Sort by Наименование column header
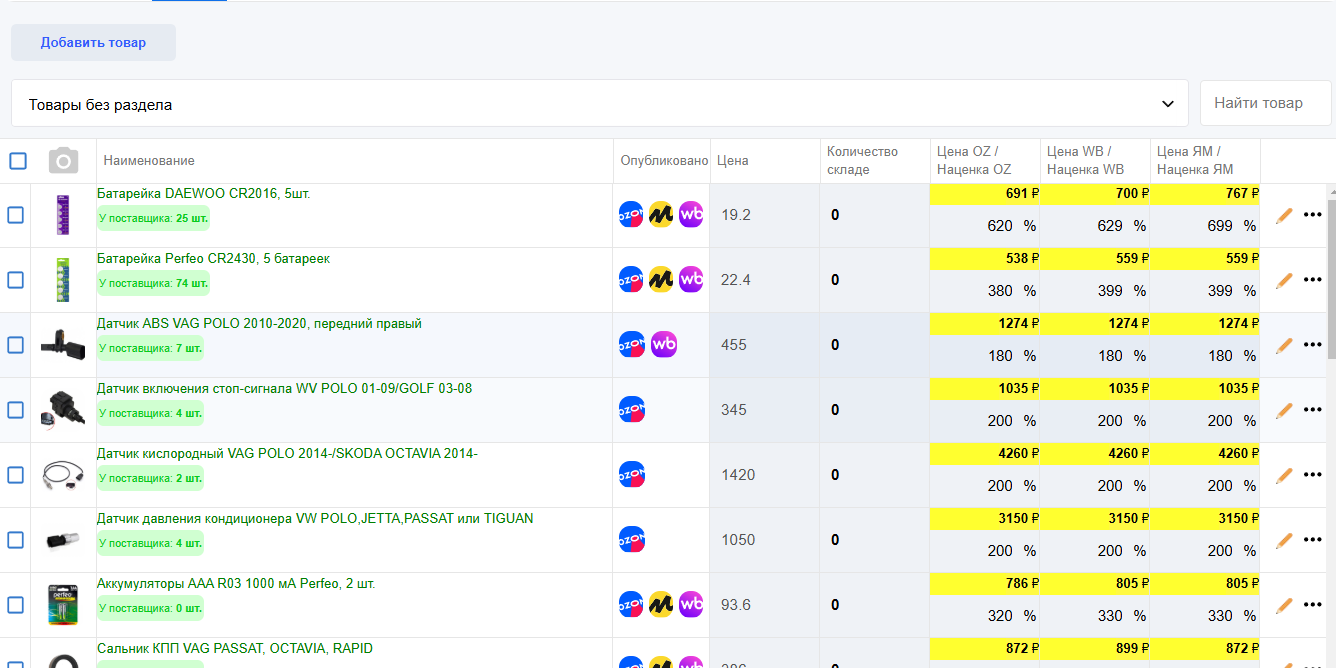This screenshot has height=668, width=1336. coord(149,160)
